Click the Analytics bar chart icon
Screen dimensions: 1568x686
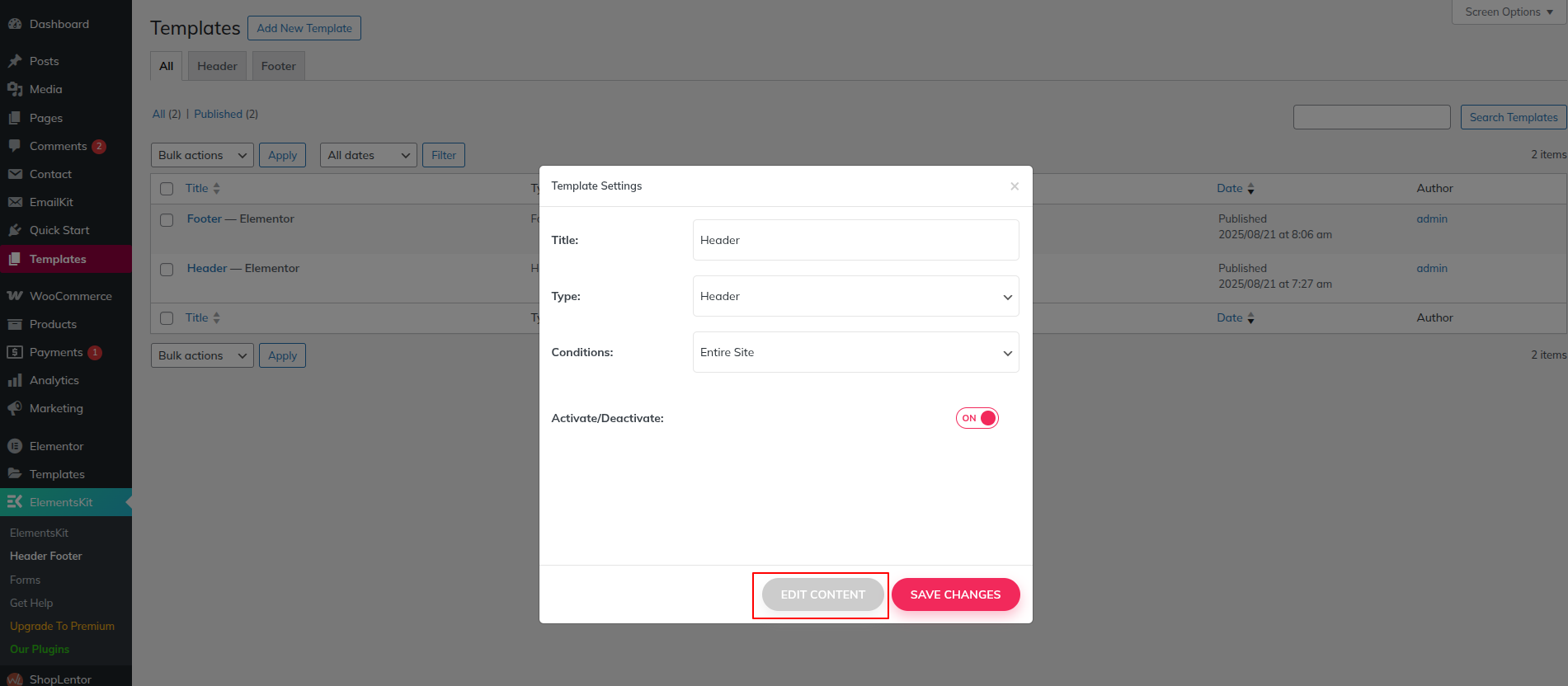click(15, 380)
